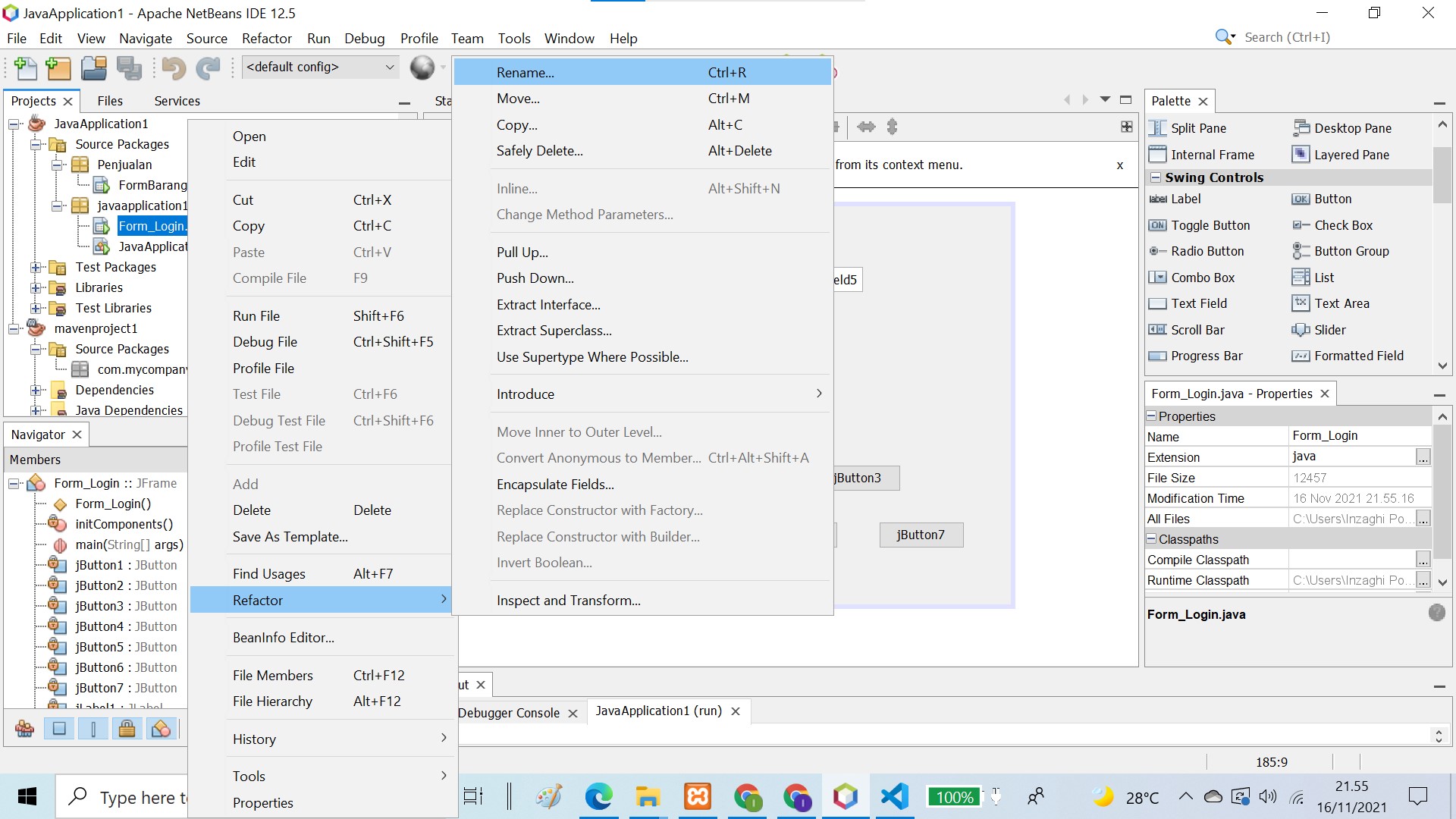Pick the Slider component from the palette
The height and width of the screenshot is (819, 1456).
[1329, 330]
